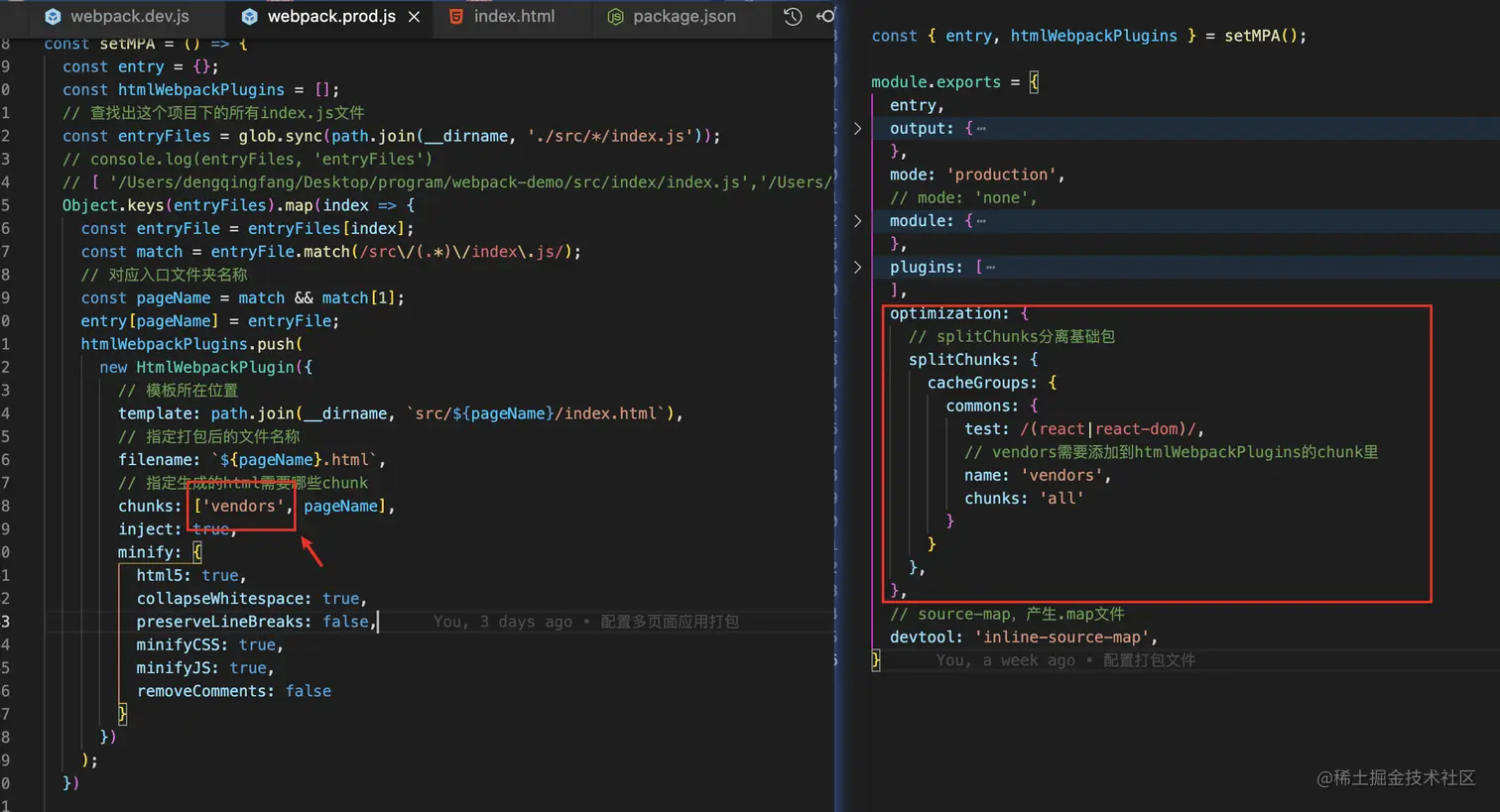This screenshot has width=1500, height=812.
Task: Click the comment 'splitChunks分离基础包'
Action: click(x=1012, y=336)
